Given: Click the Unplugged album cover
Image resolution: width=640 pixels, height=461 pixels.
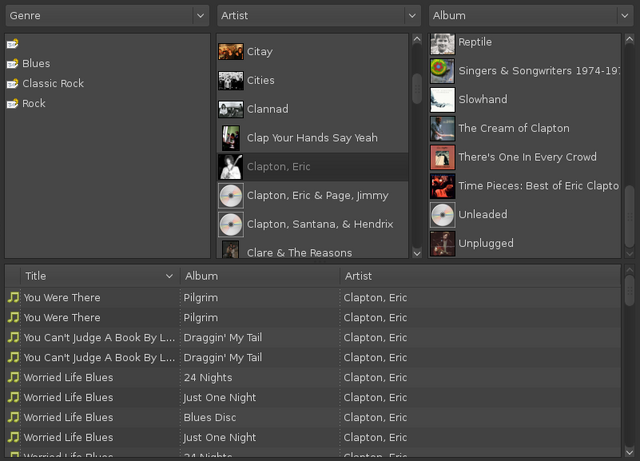Looking at the screenshot, I should point(442,243).
